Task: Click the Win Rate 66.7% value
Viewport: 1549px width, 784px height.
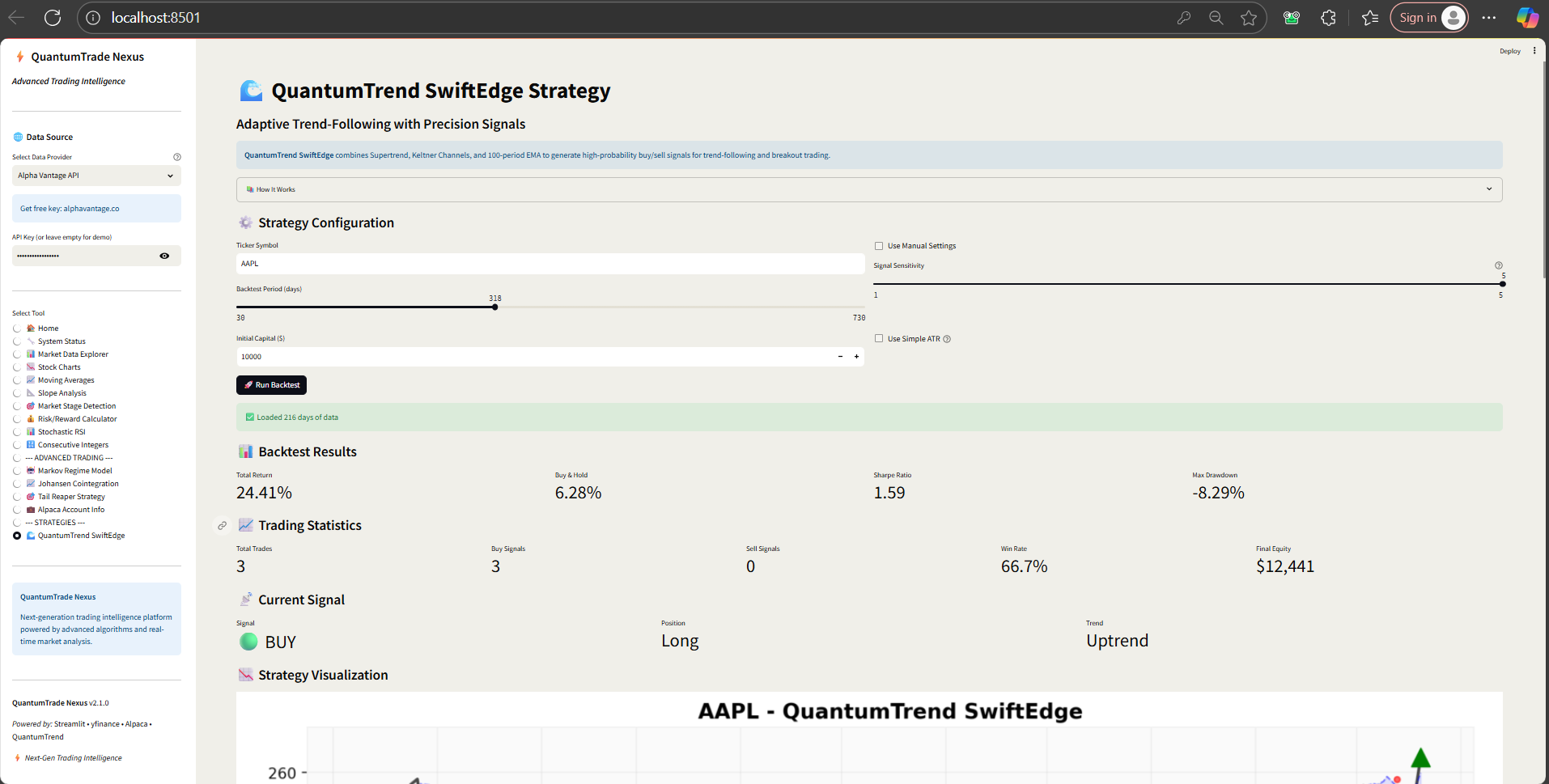Action: tap(1024, 566)
